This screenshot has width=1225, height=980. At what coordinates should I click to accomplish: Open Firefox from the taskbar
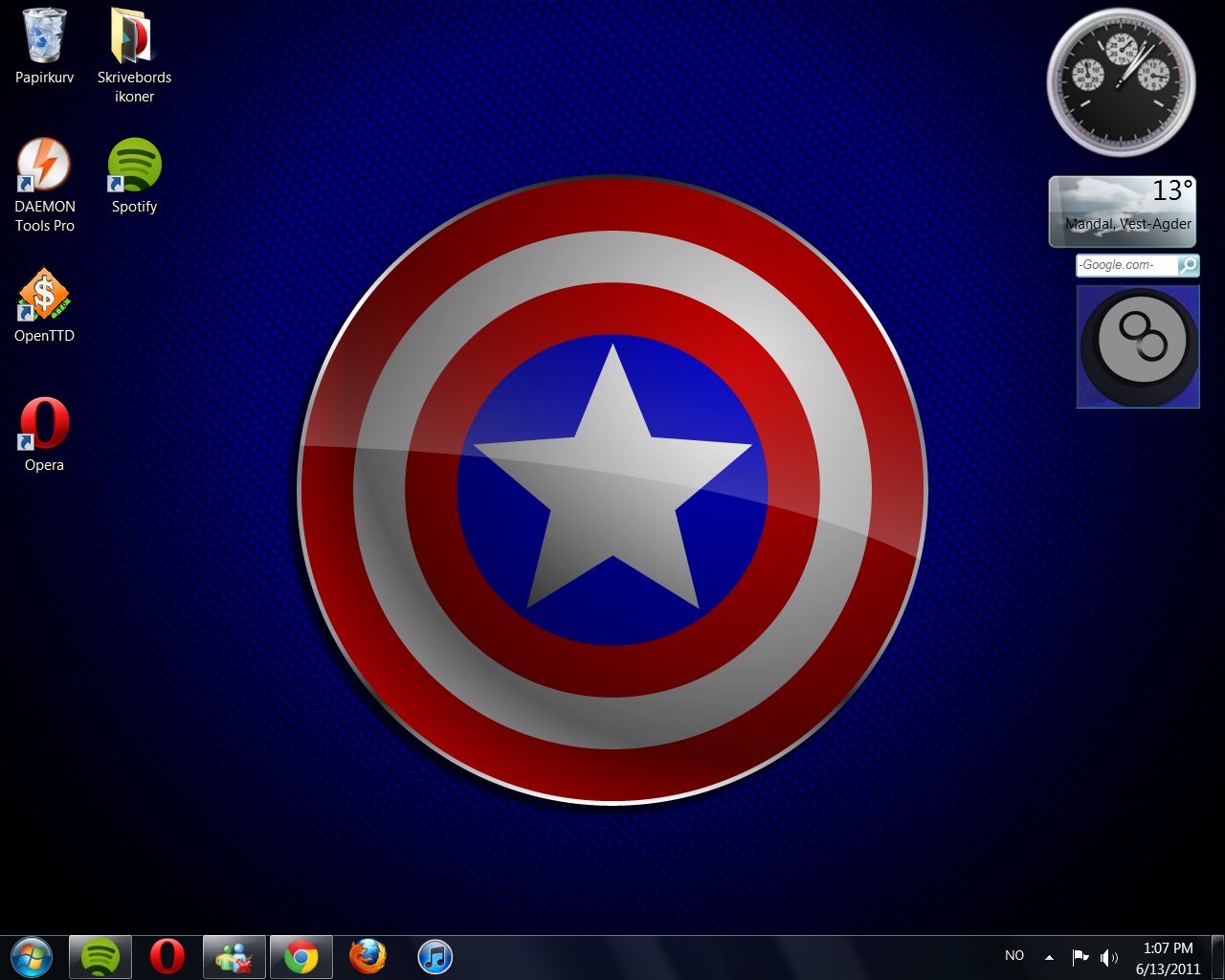pyautogui.click(x=367, y=957)
